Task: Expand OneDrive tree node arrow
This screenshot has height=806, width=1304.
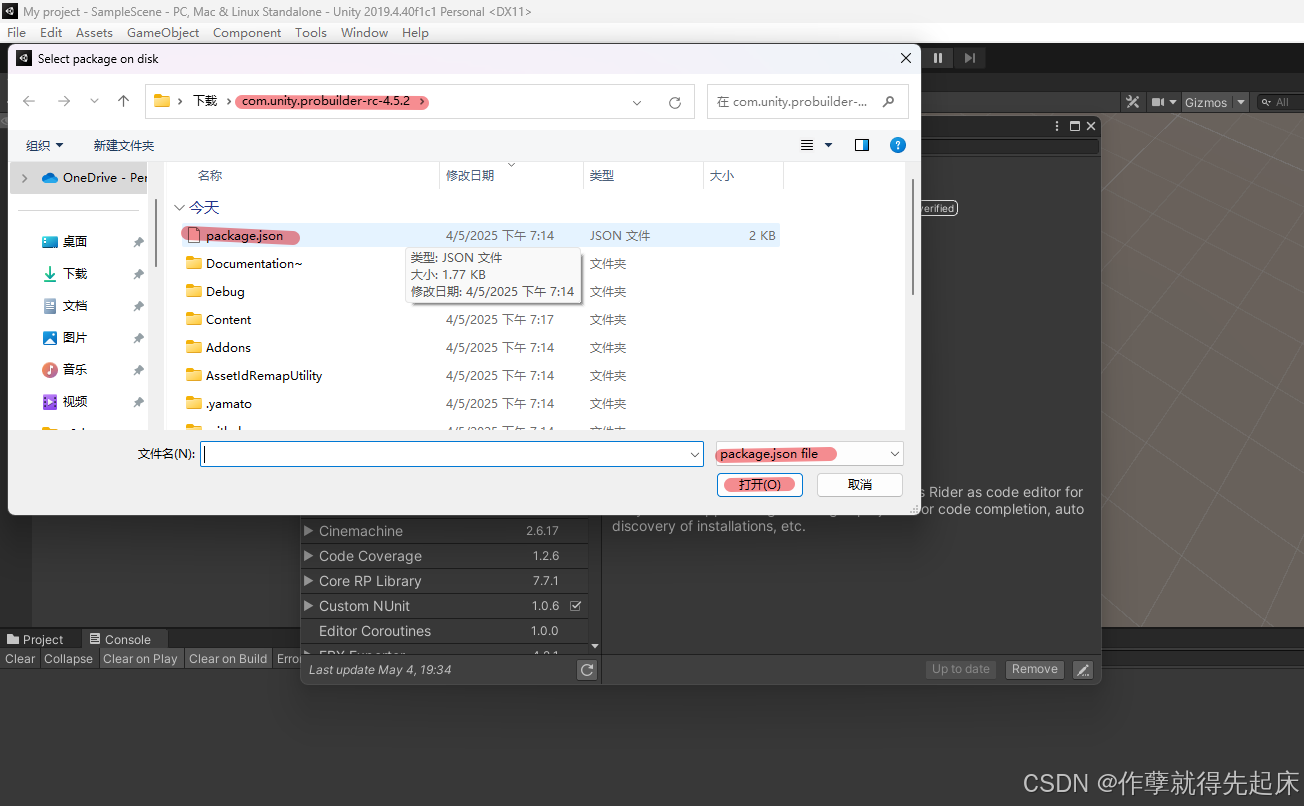Action: (x=24, y=178)
